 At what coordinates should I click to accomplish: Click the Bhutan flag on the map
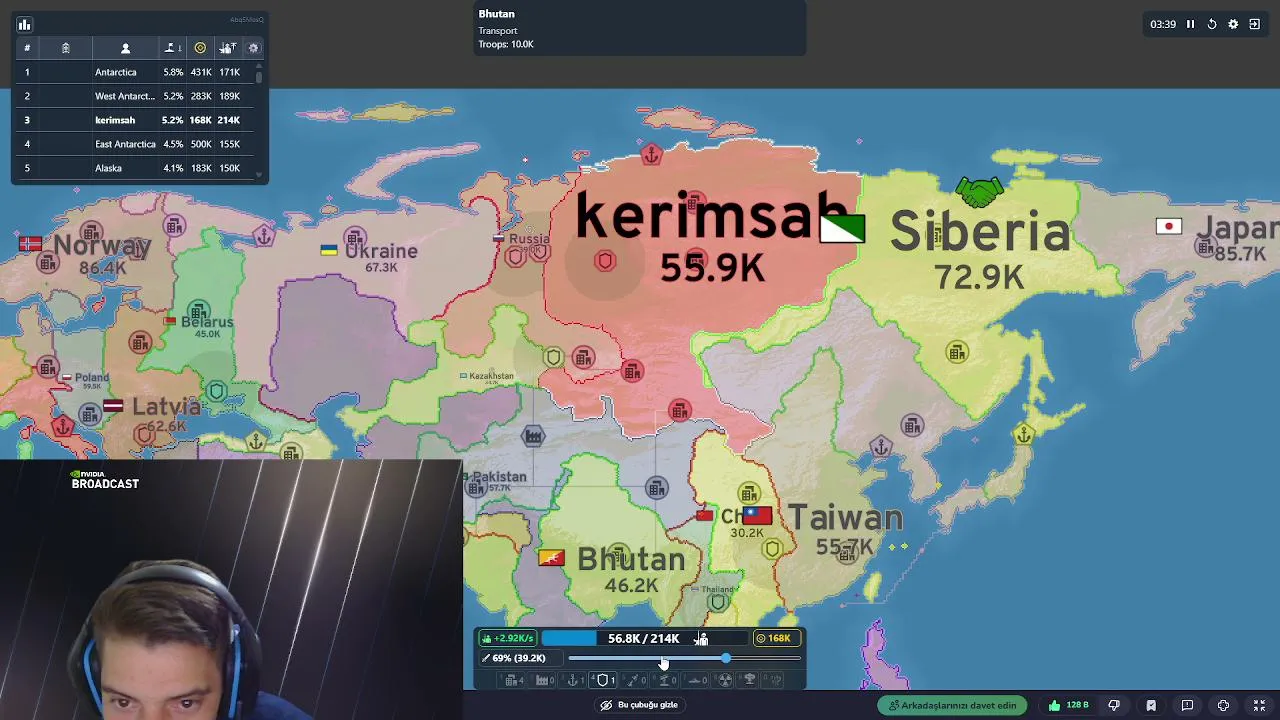(x=551, y=558)
